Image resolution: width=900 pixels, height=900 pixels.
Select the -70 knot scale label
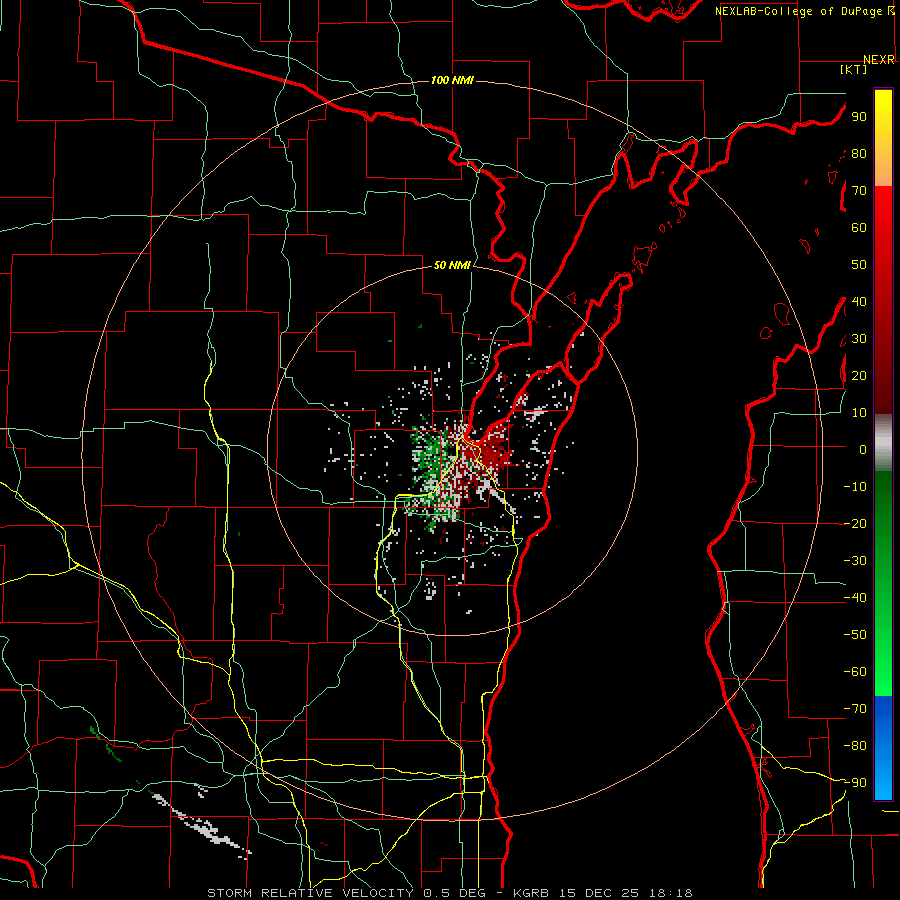tap(855, 709)
